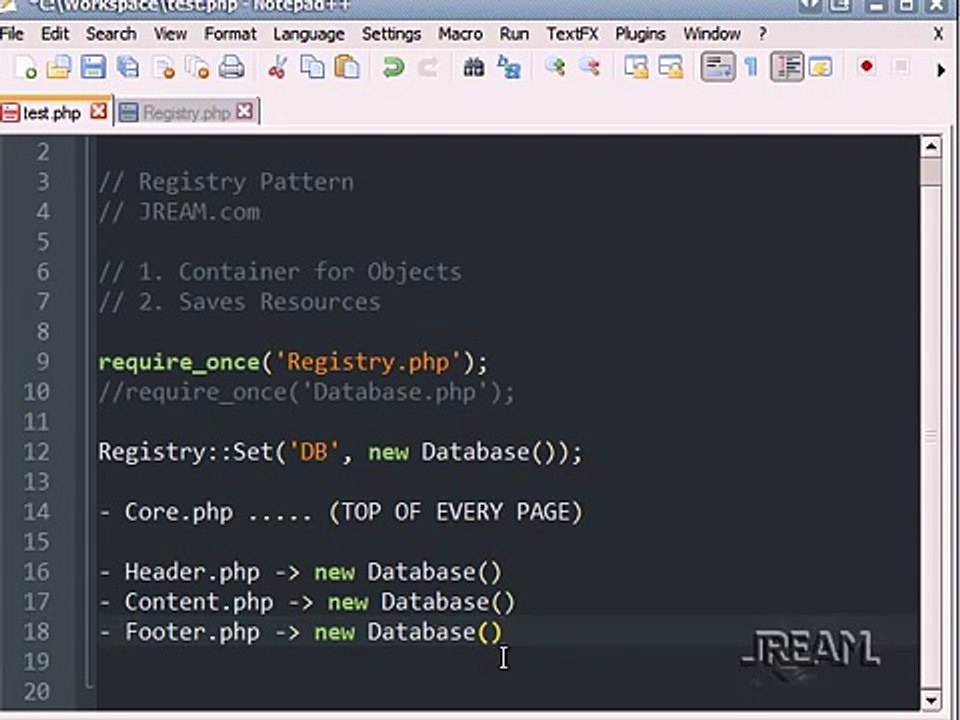The image size is (960, 720).
Task: Toggle synchronized horizontal scrolling icon
Action: [x=670, y=67]
